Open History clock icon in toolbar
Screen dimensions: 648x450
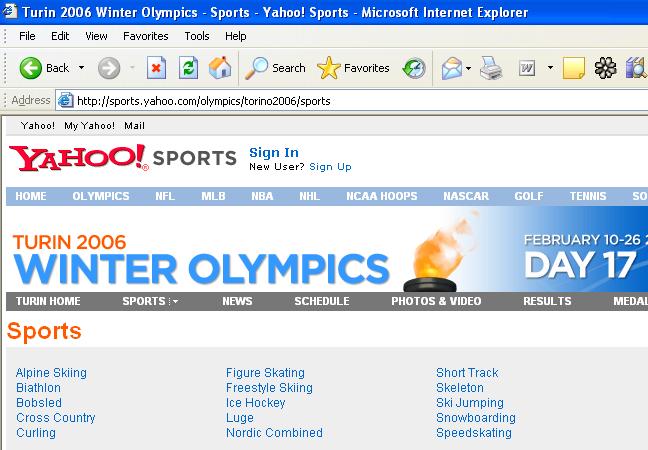(x=414, y=68)
